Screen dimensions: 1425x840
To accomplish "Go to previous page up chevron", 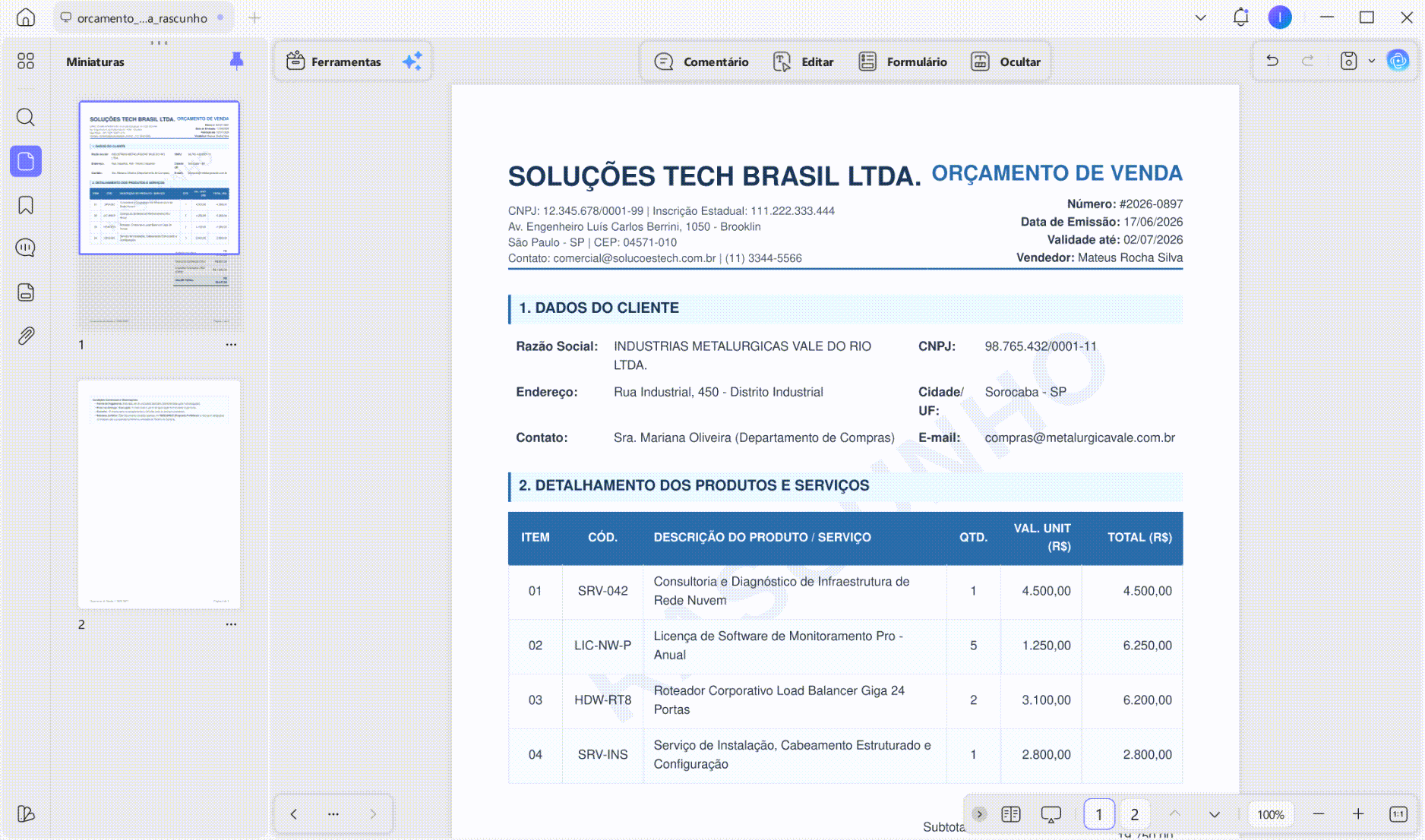I will 1175,814.
